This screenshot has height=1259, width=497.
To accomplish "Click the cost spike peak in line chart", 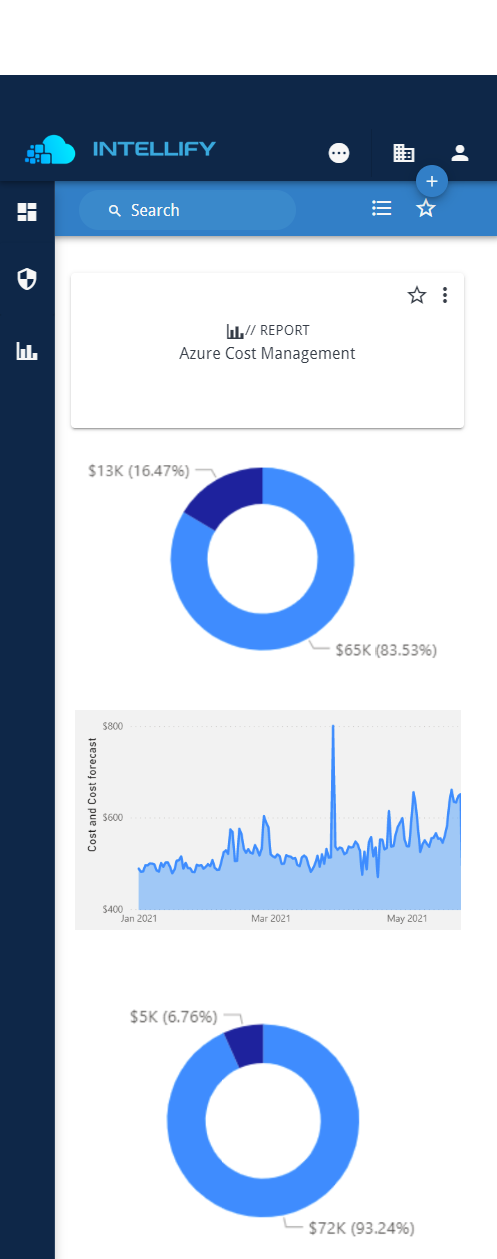I will point(333,727).
